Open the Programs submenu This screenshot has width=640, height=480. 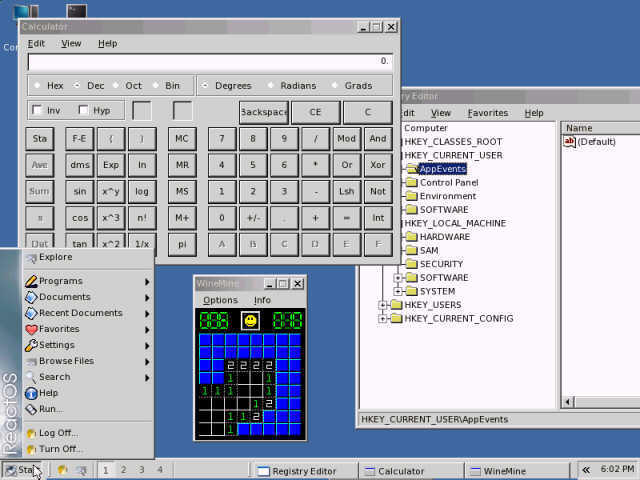click(60, 281)
